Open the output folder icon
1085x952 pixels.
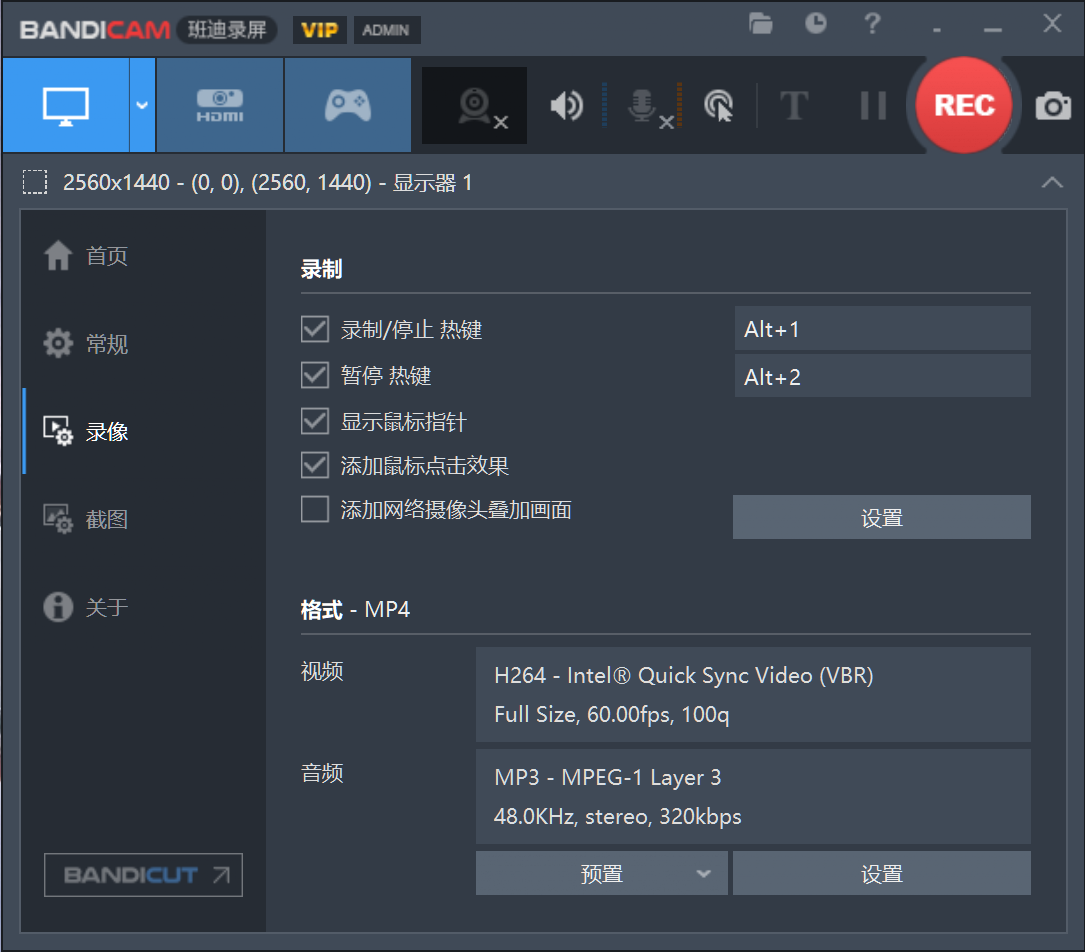pyautogui.click(x=760, y=24)
